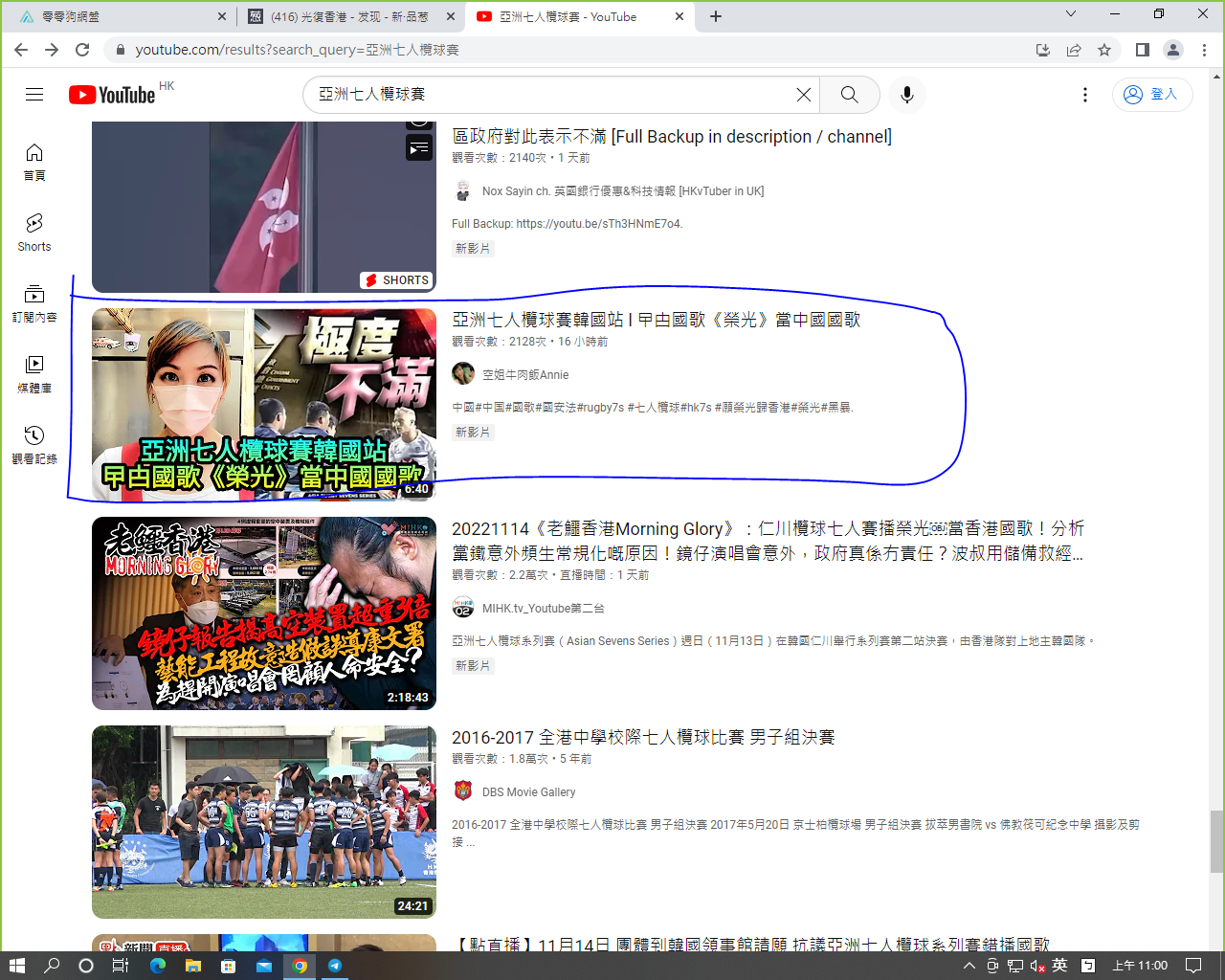Open Telegram from the taskbar
The image size is (1225, 980).
335,966
